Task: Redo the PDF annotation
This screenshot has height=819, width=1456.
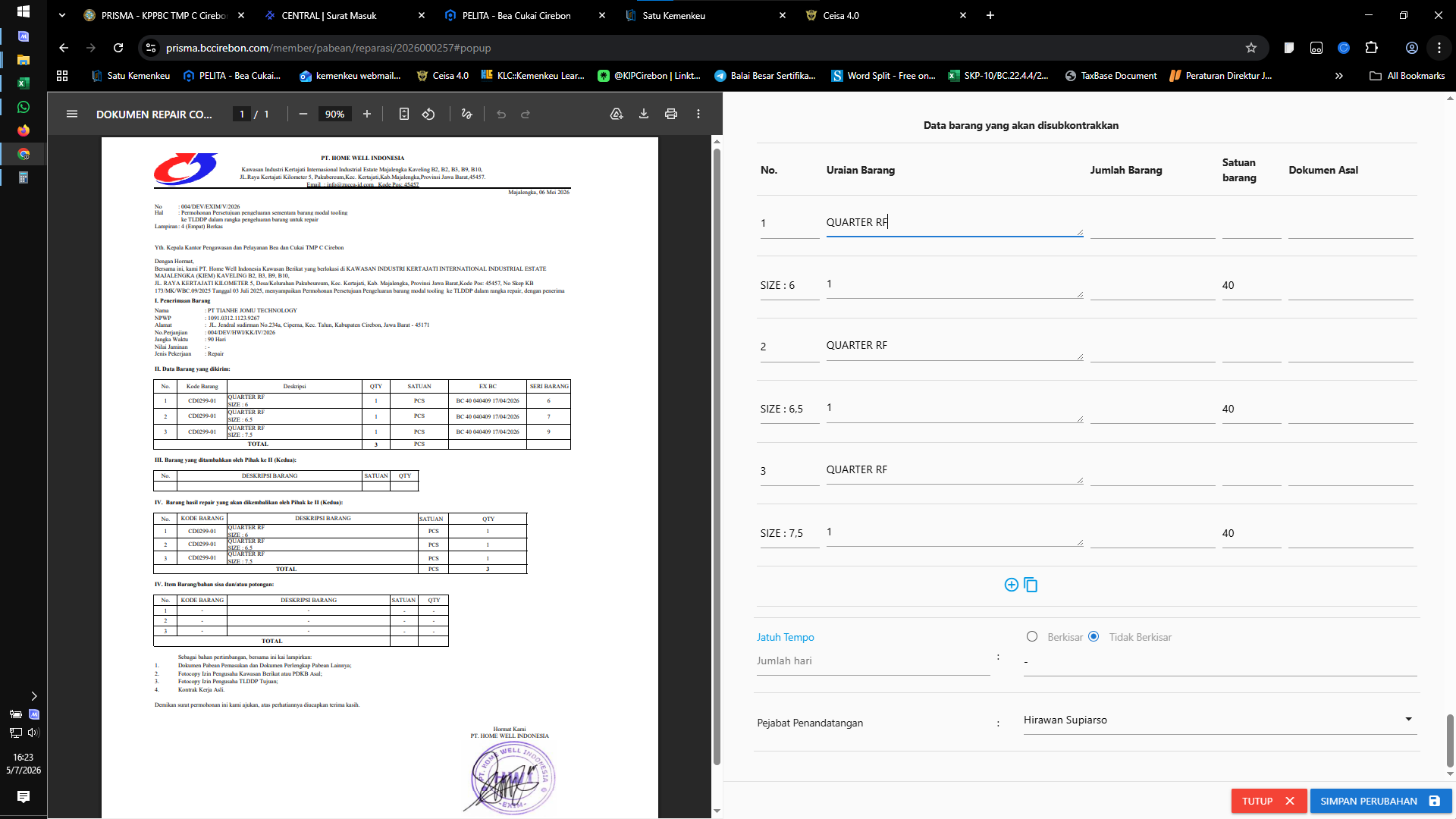Action: (526, 114)
